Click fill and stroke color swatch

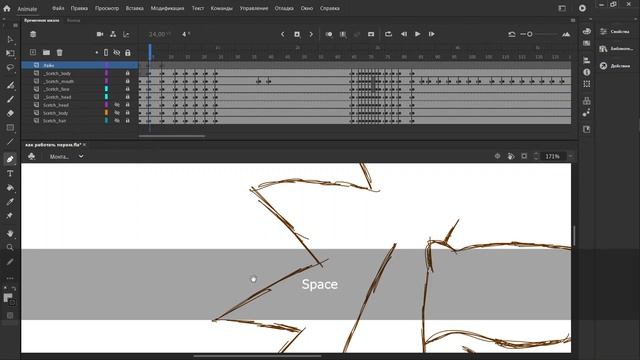[x=9, y=299]
